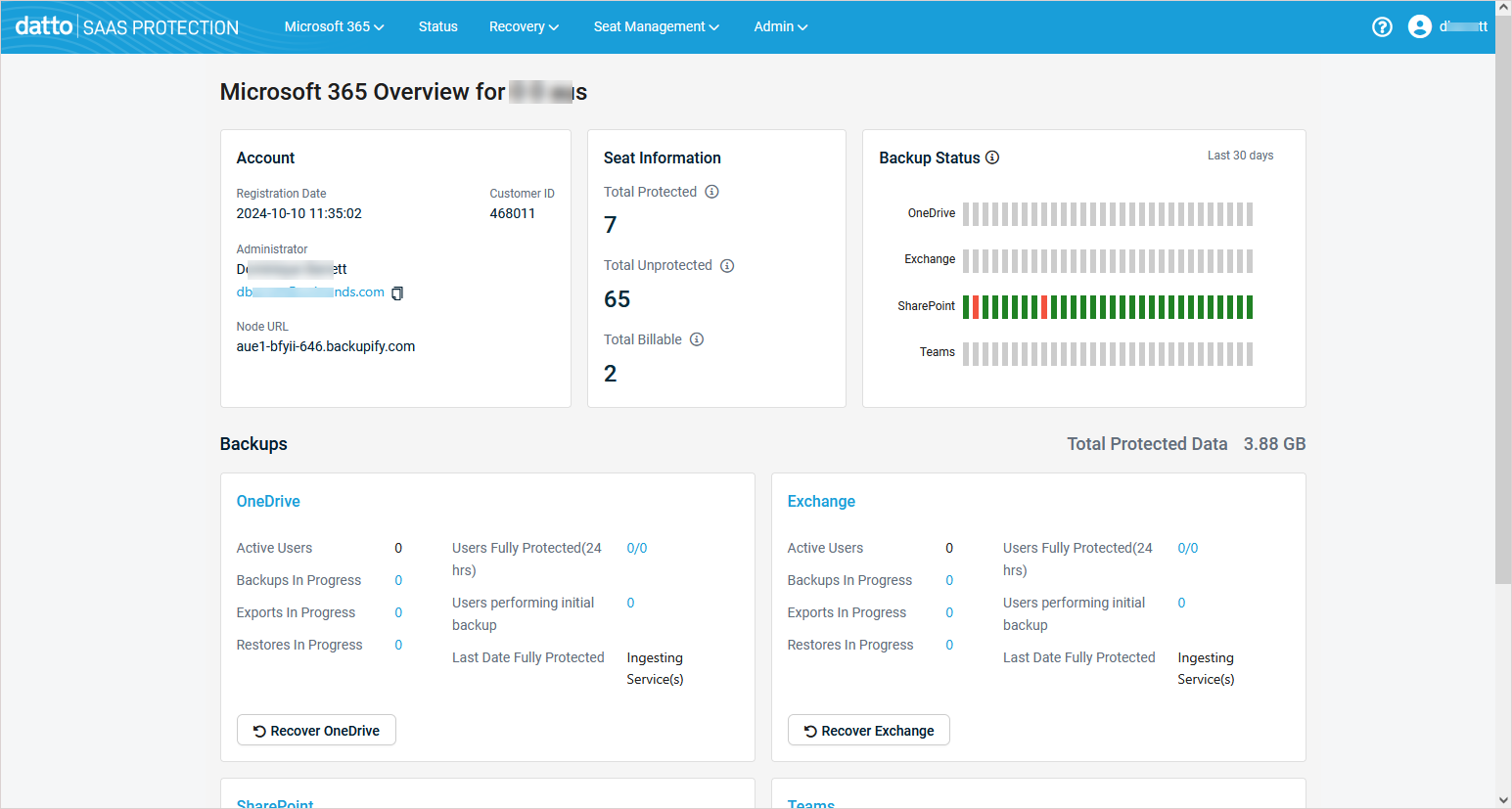Open the Teams backups heading link
Viewport: 1512px width, 809px height.
811,803
